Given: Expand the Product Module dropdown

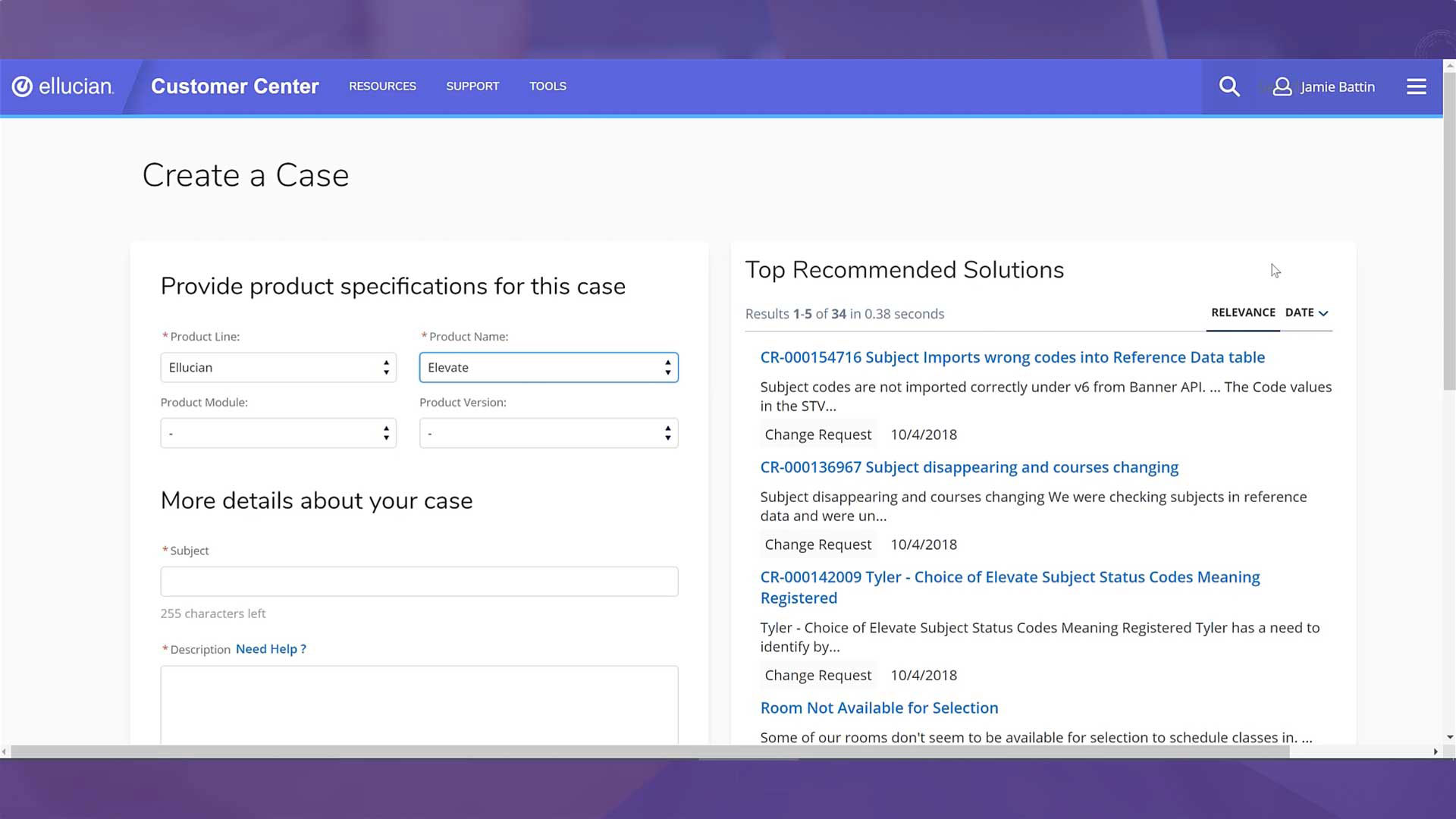Looking at the screenshot, I should pyautogui.click(x=278, y=433).
